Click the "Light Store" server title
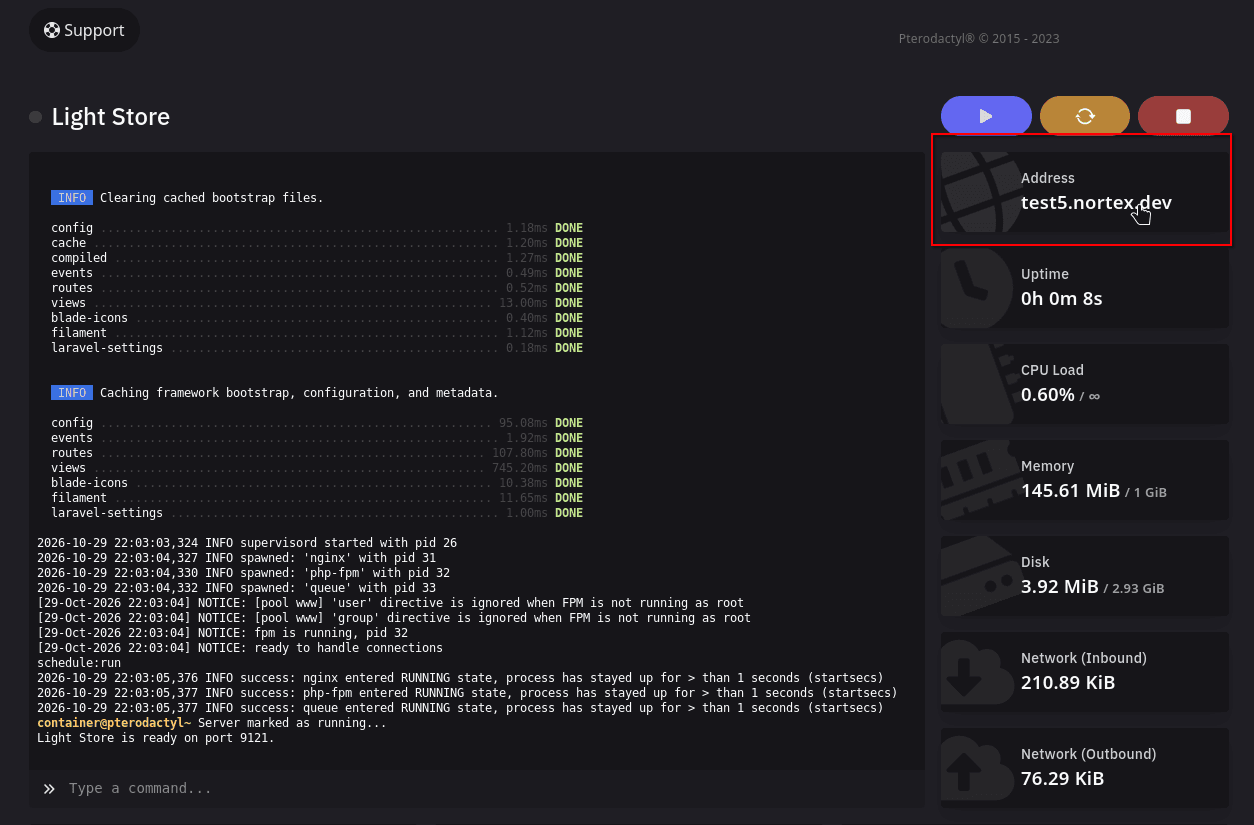 pos(111,117)
